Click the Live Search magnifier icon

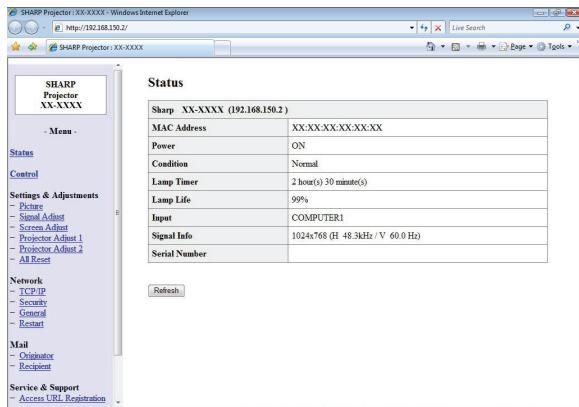point(567,27)
